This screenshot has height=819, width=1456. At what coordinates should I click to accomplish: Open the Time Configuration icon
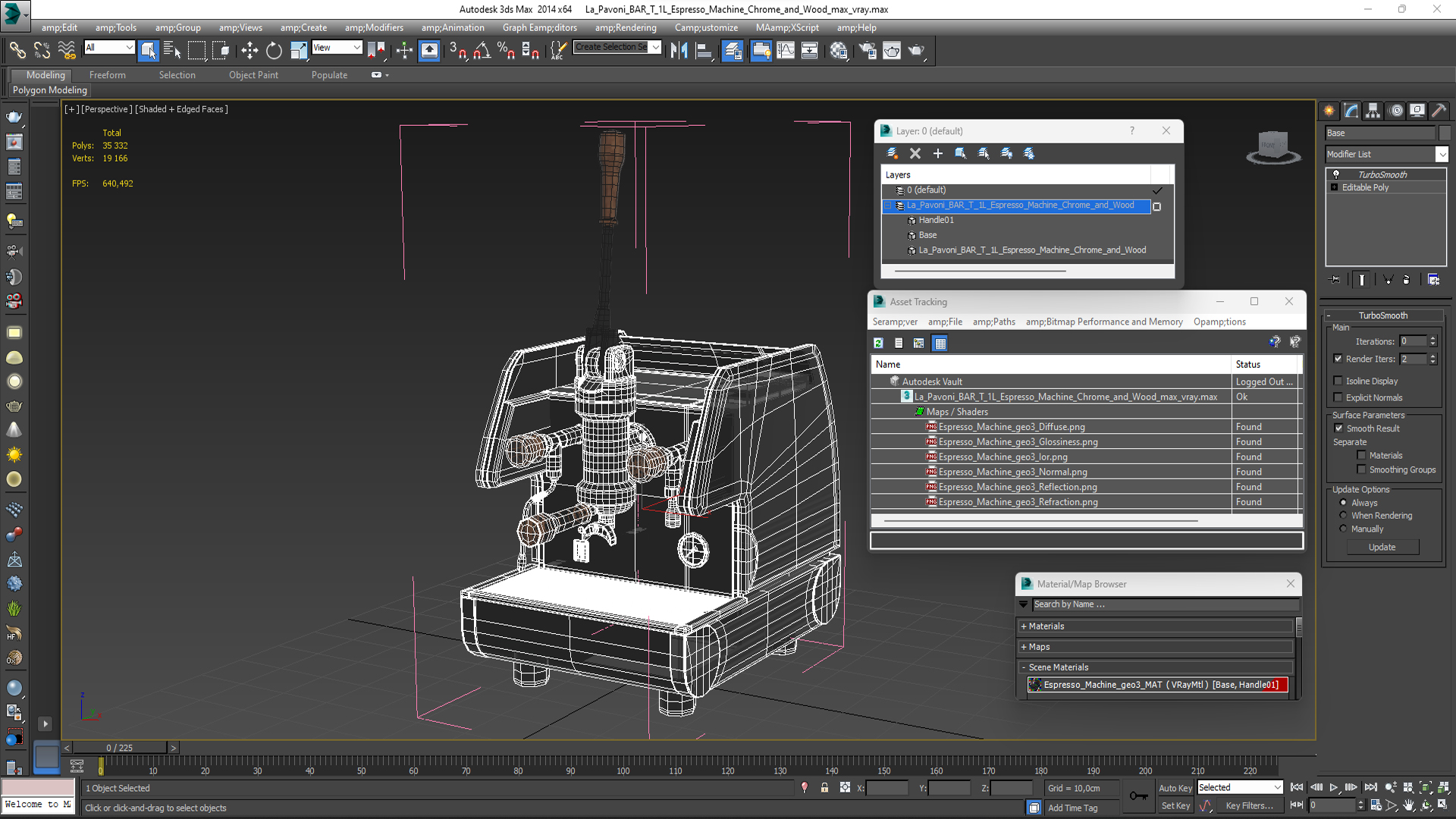pyautogui.click(x=1376, y=805)
